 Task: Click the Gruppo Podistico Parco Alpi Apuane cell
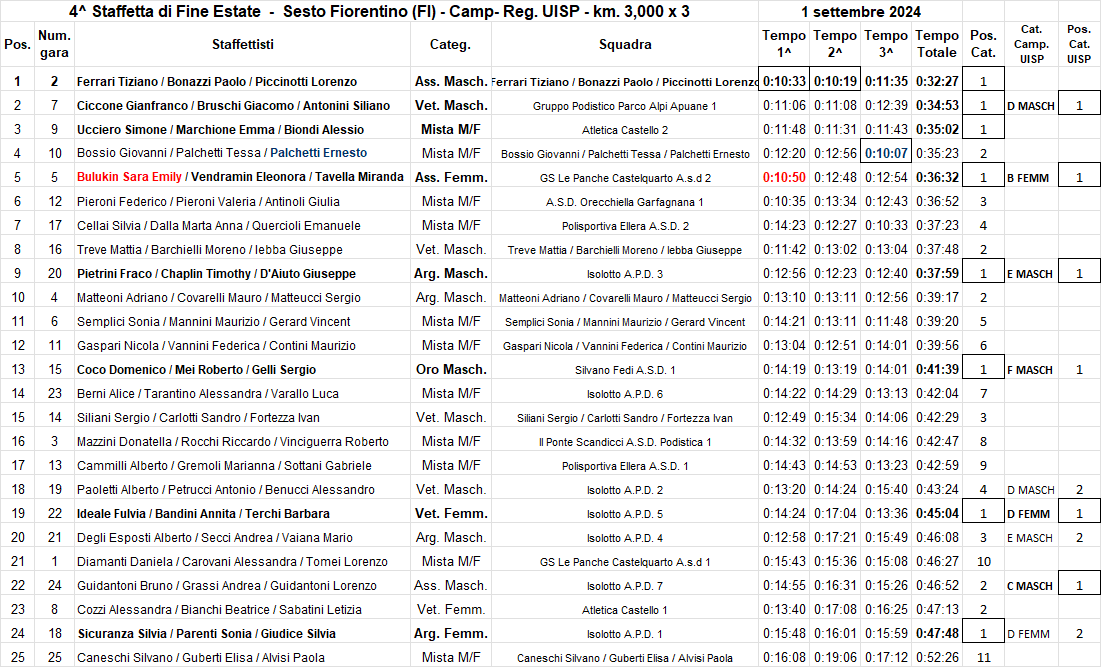pyautogui.click(x=625, y=106)
